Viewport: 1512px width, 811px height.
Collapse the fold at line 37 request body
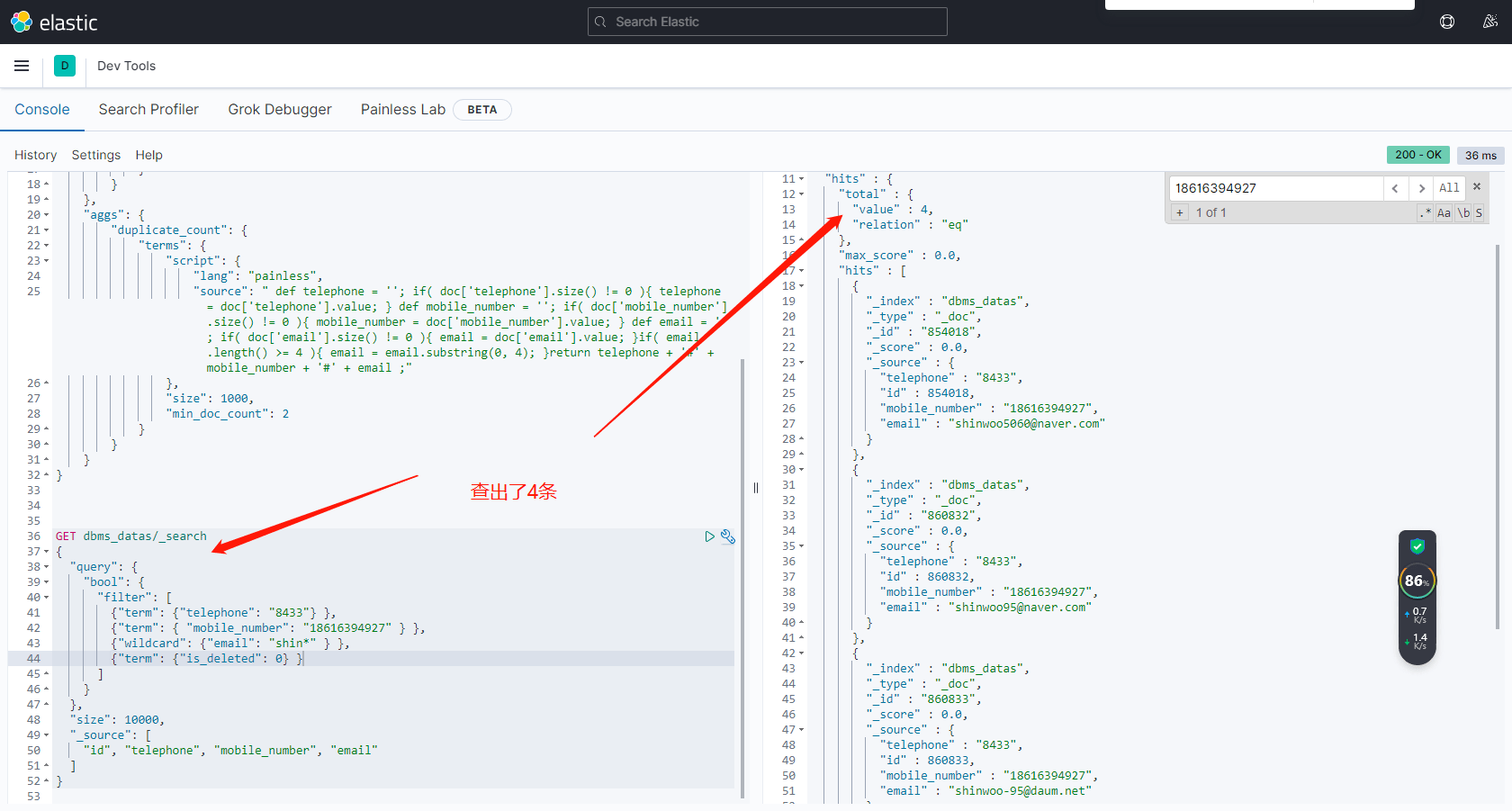point(47,552)
